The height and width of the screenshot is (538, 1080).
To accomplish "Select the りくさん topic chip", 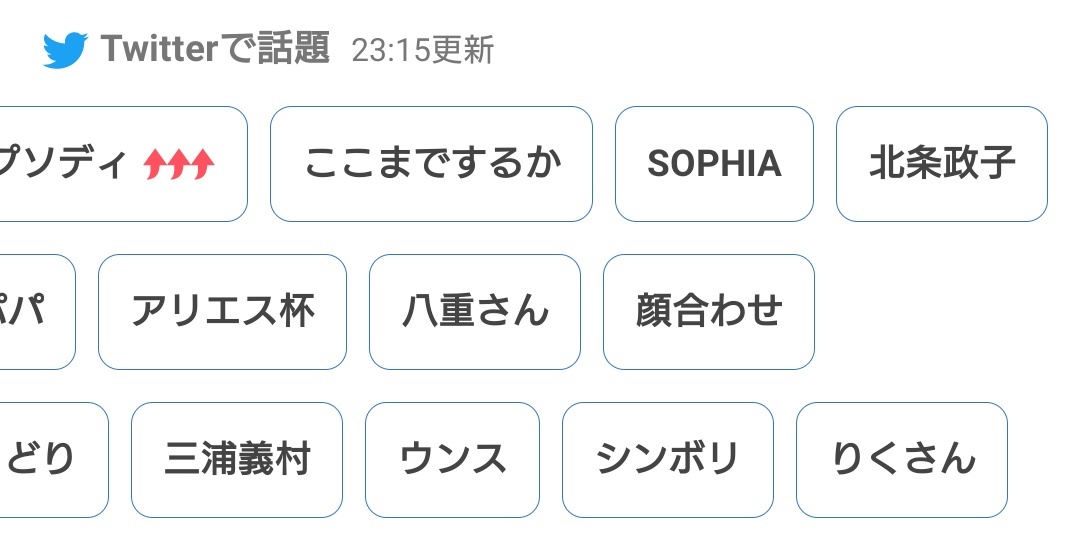I will pyautogui.click(x=902, y=459).
